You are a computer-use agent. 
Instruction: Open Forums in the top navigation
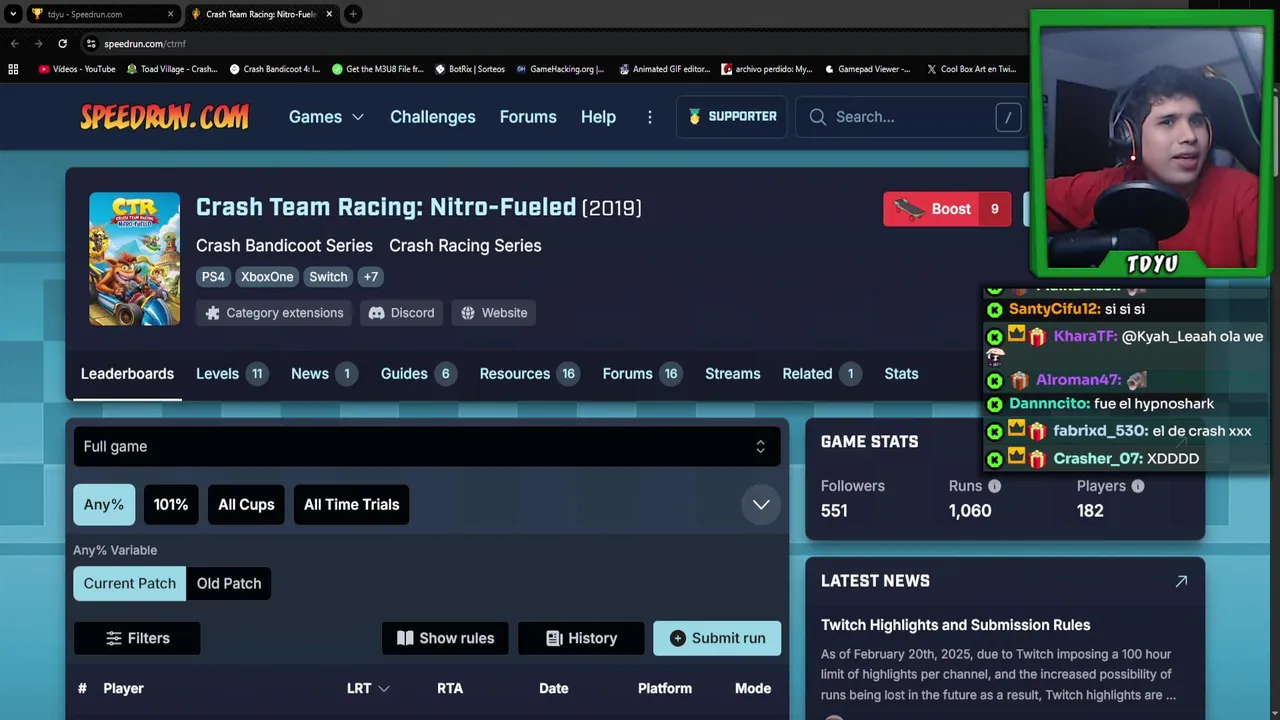pyautogui.click(x=528, y=117)
